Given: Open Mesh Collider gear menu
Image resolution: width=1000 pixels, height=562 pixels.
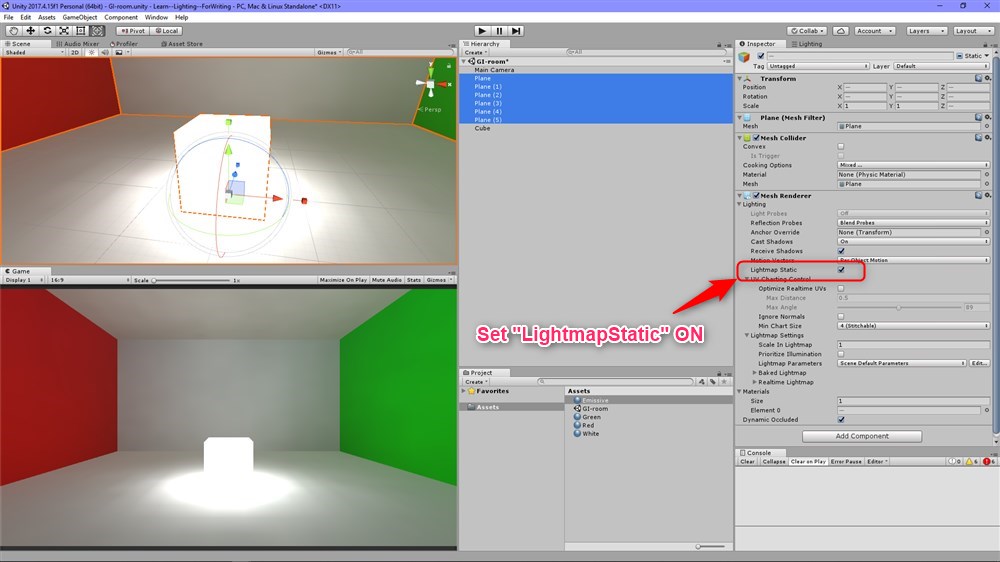Looking at the screenshot, I should (x=987, y=138).
